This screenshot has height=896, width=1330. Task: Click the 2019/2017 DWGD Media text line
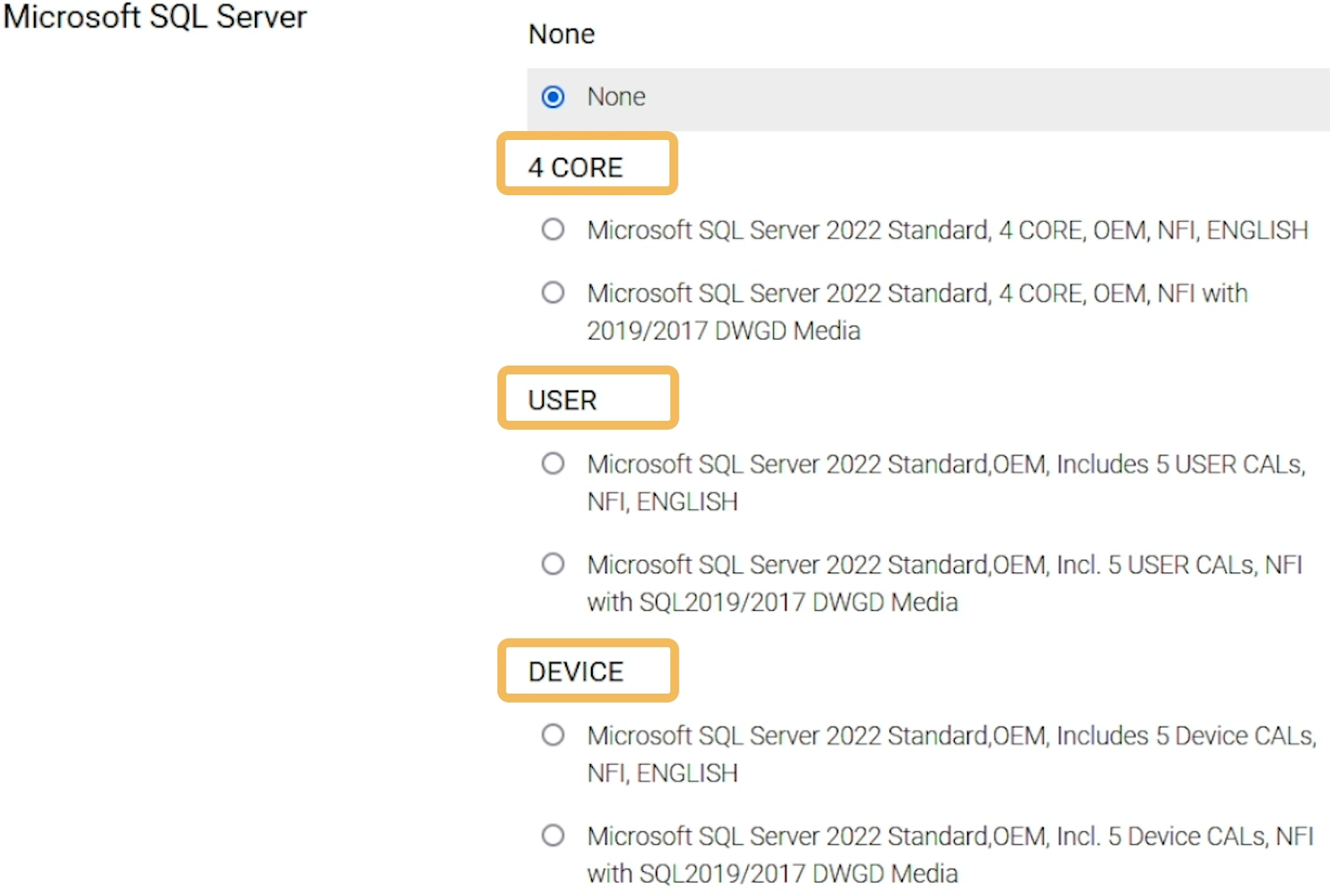(723, 330)
